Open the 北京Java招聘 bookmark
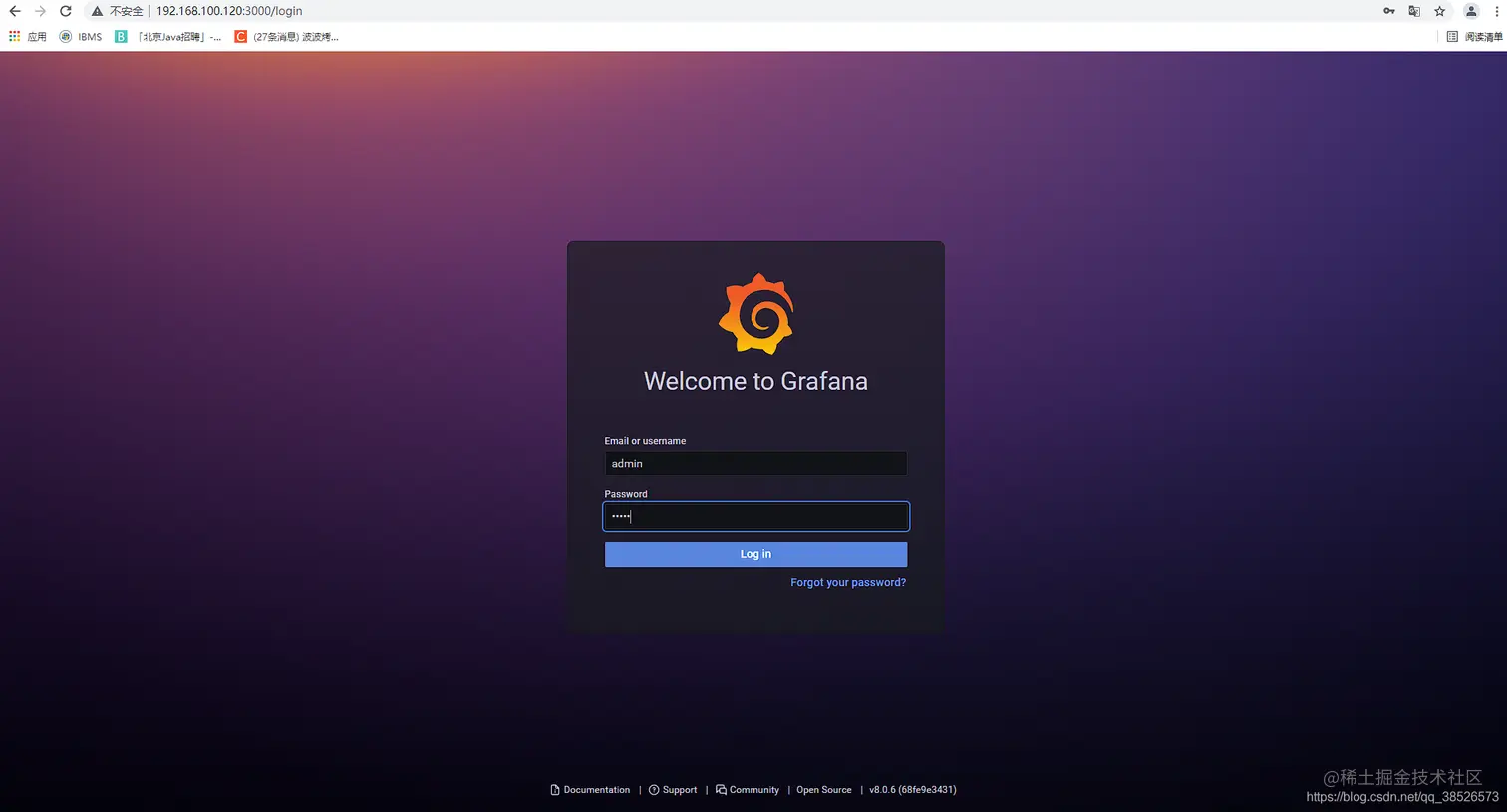Screen dimensions: 1507x812 (x=168, y=36)
